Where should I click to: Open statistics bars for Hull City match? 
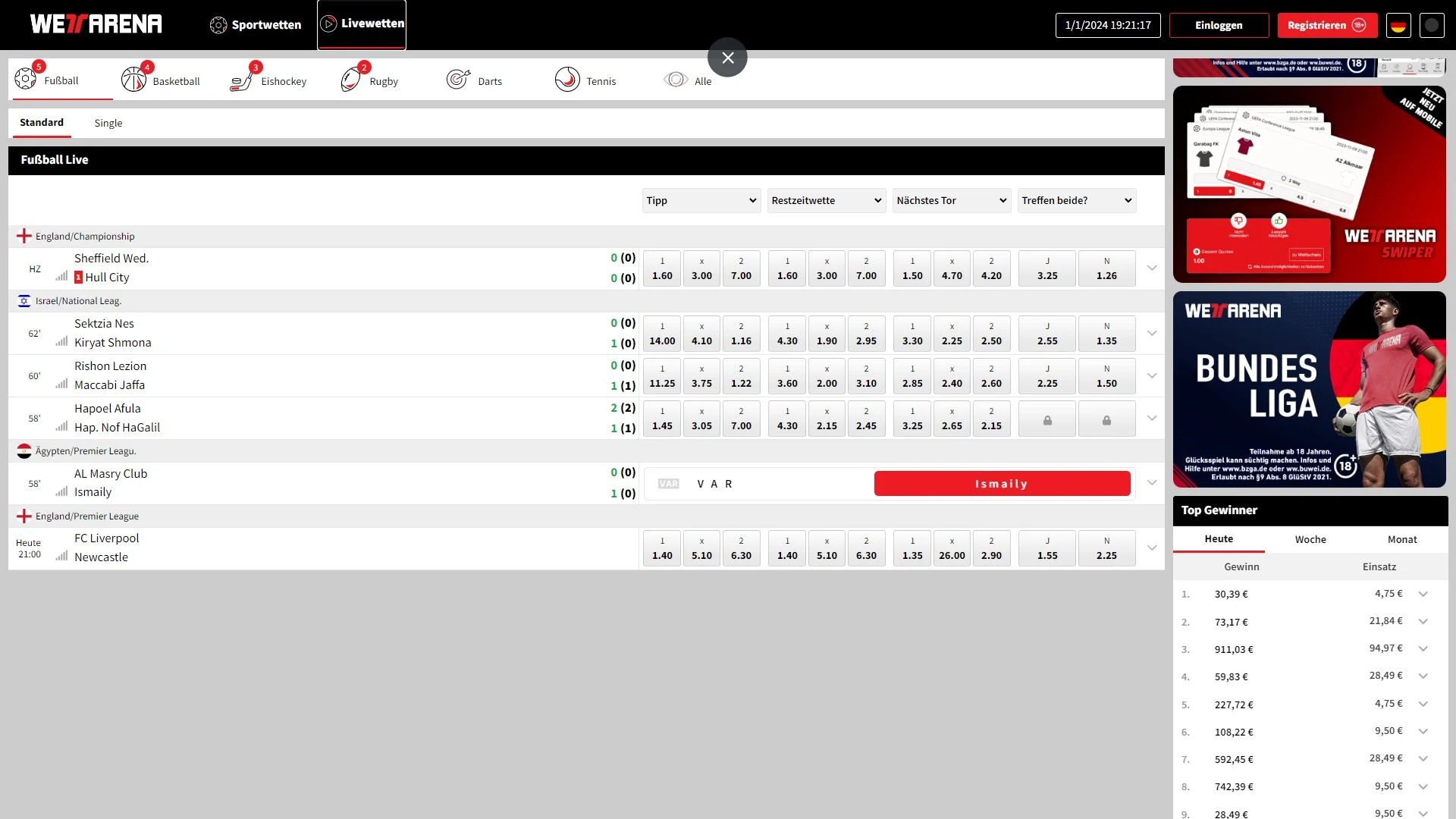click(x=61, y=277)
